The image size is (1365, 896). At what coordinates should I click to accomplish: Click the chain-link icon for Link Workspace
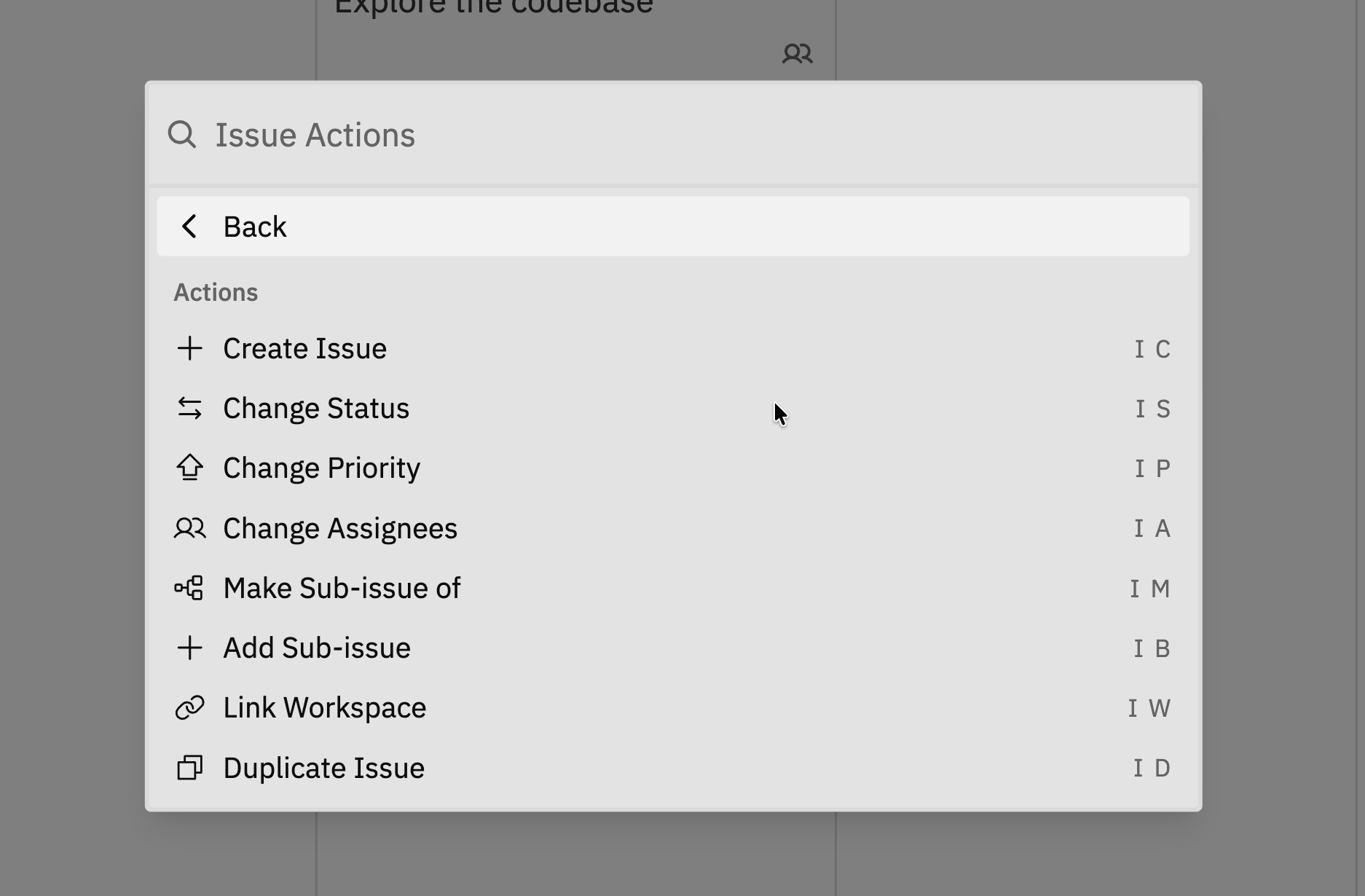[190, 707]
